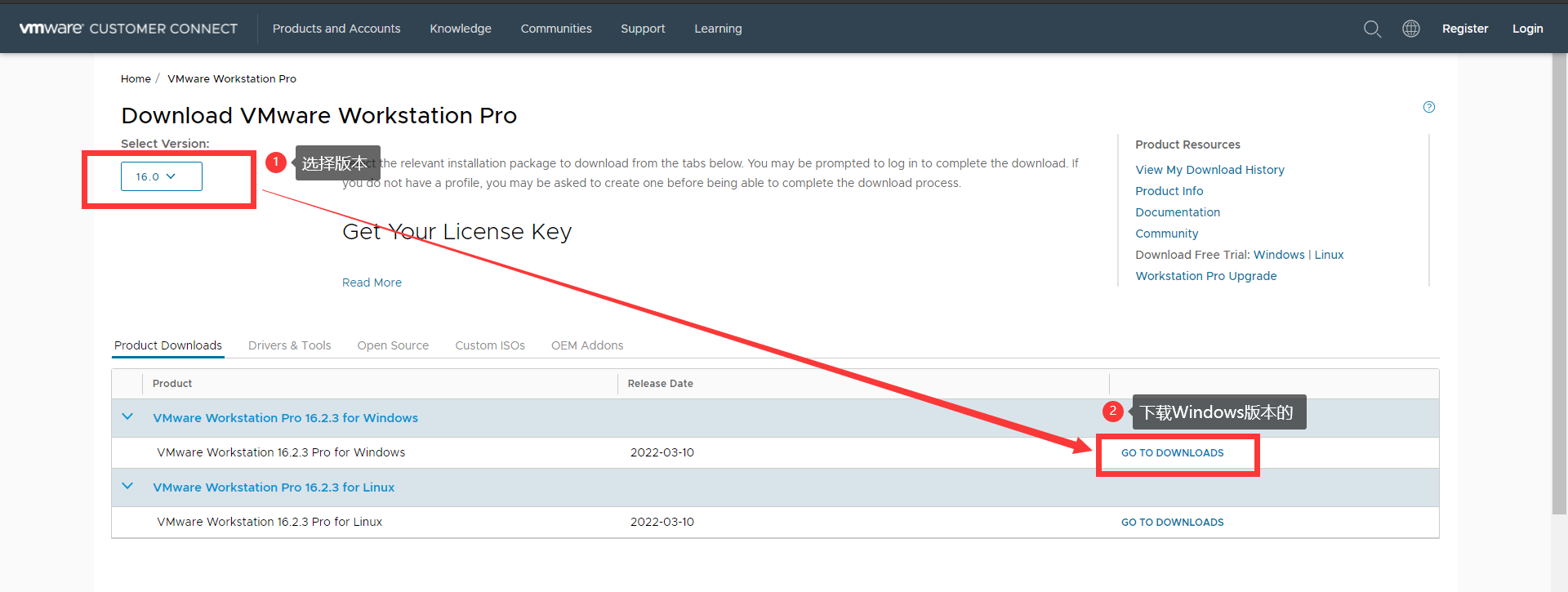This screenshot has height=592, width=1568.
Task: Click the 'Get Your License Key' heading
Action: click(457, 232)
